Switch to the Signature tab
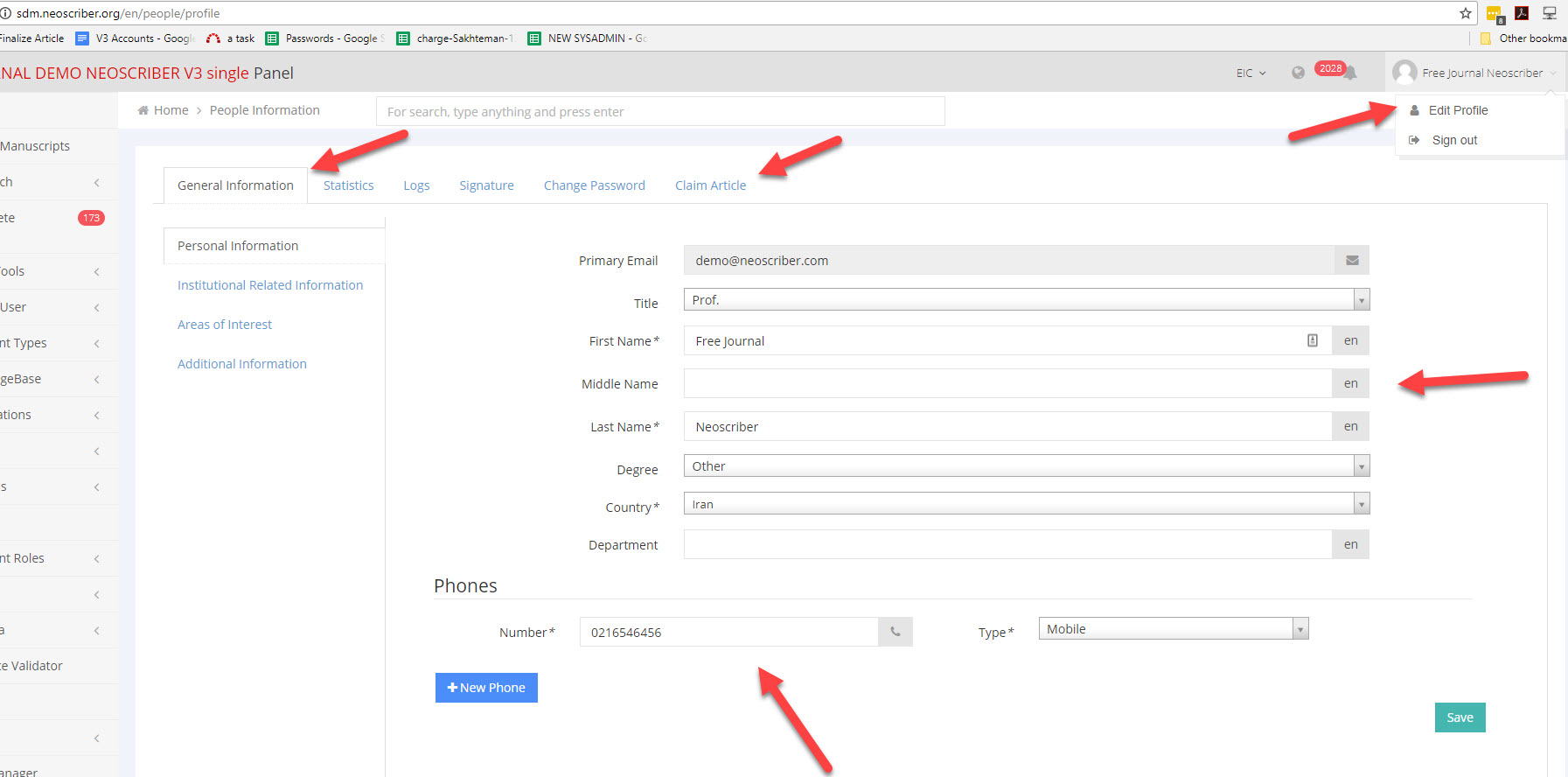Screen dimensions: 1568x777 (486, 185)
